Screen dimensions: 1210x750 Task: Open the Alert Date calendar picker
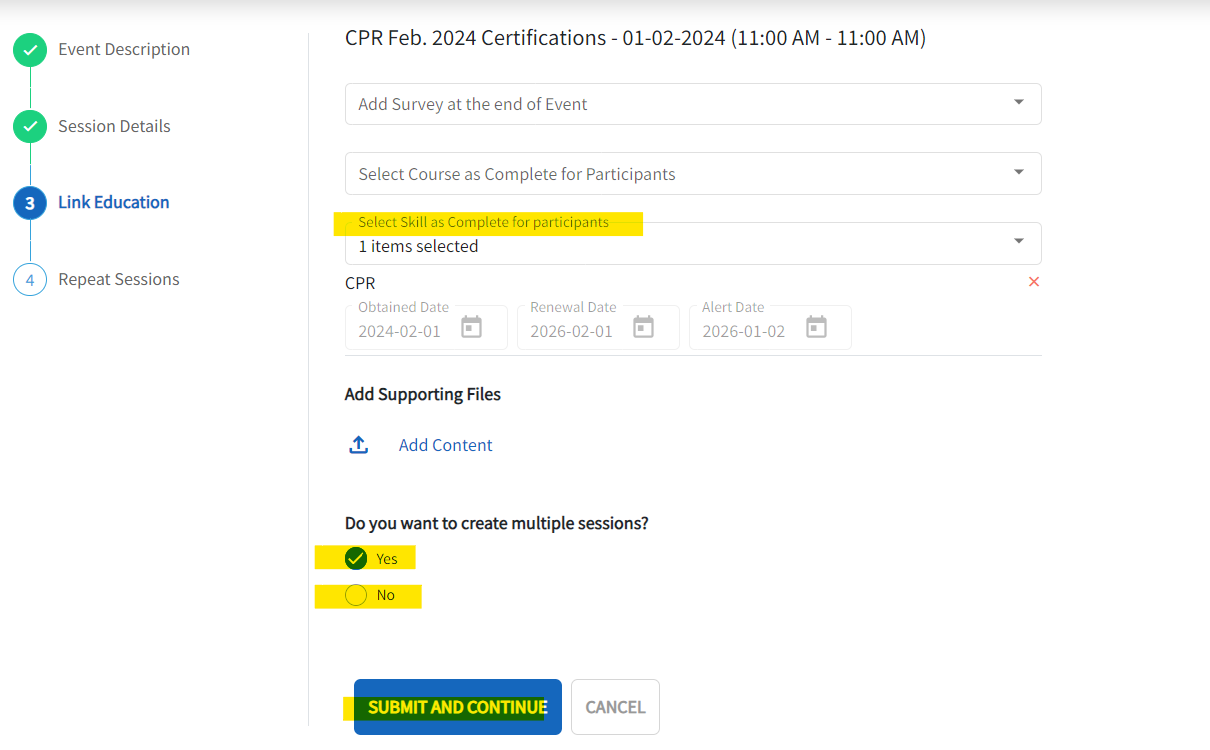pyautogui.click(x=818, y=328)
